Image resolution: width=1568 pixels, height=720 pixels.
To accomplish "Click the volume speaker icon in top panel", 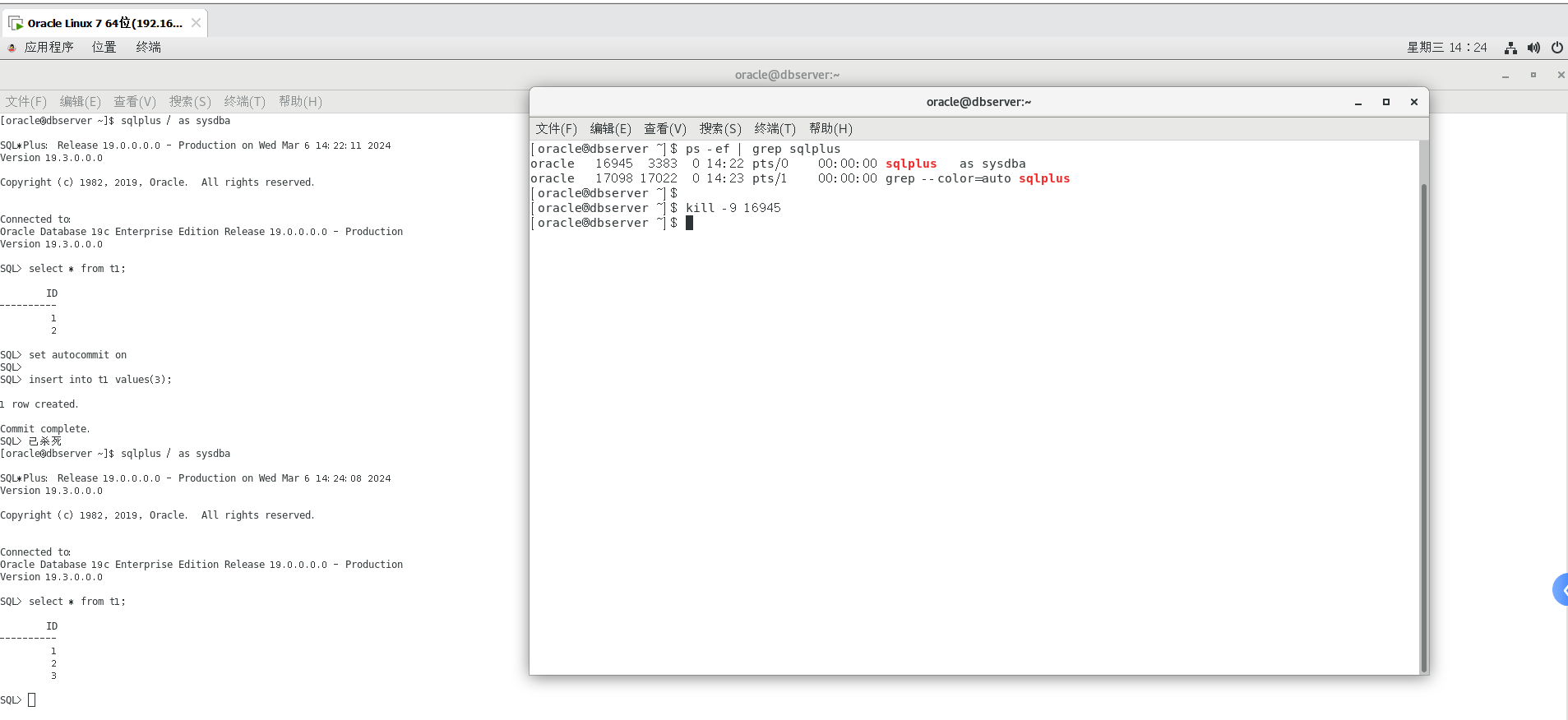I will click(x=1533, y=48).
